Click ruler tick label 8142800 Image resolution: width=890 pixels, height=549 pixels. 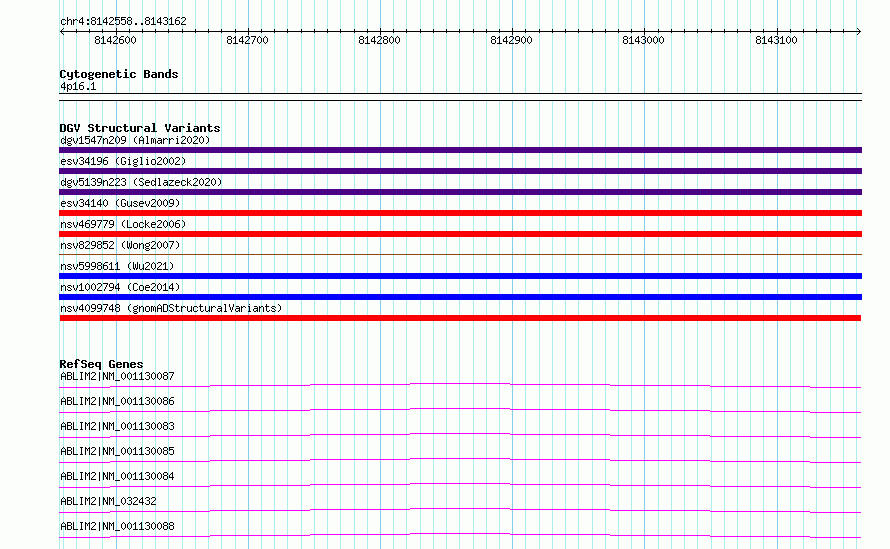pyautogui.click(x=379, y=40)
